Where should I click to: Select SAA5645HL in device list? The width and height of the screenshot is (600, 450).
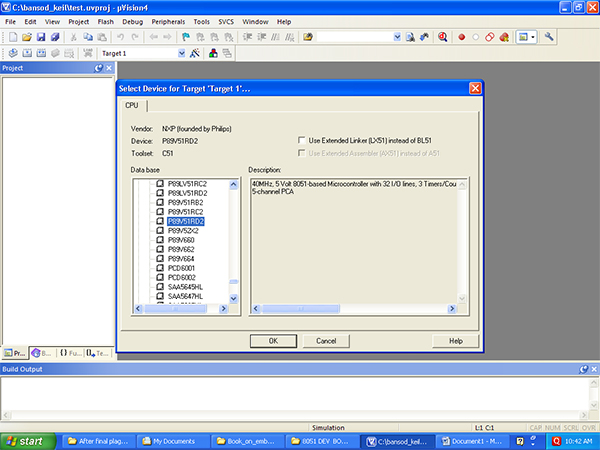[x=185, y=287]
